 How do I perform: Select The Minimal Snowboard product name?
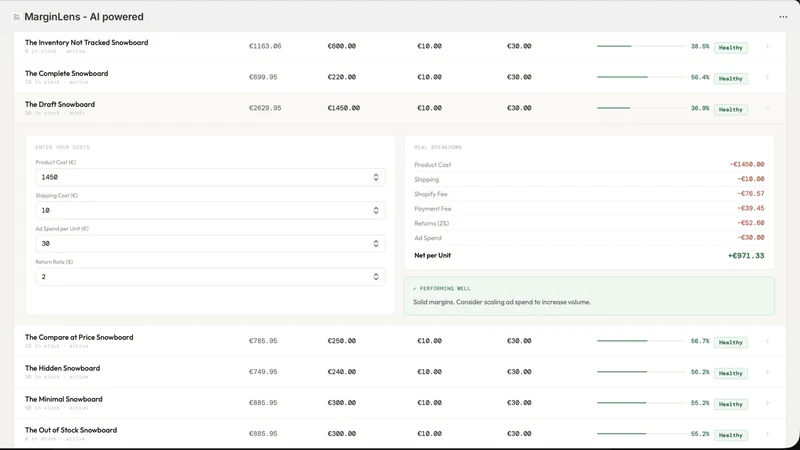[x=64, y=399]
